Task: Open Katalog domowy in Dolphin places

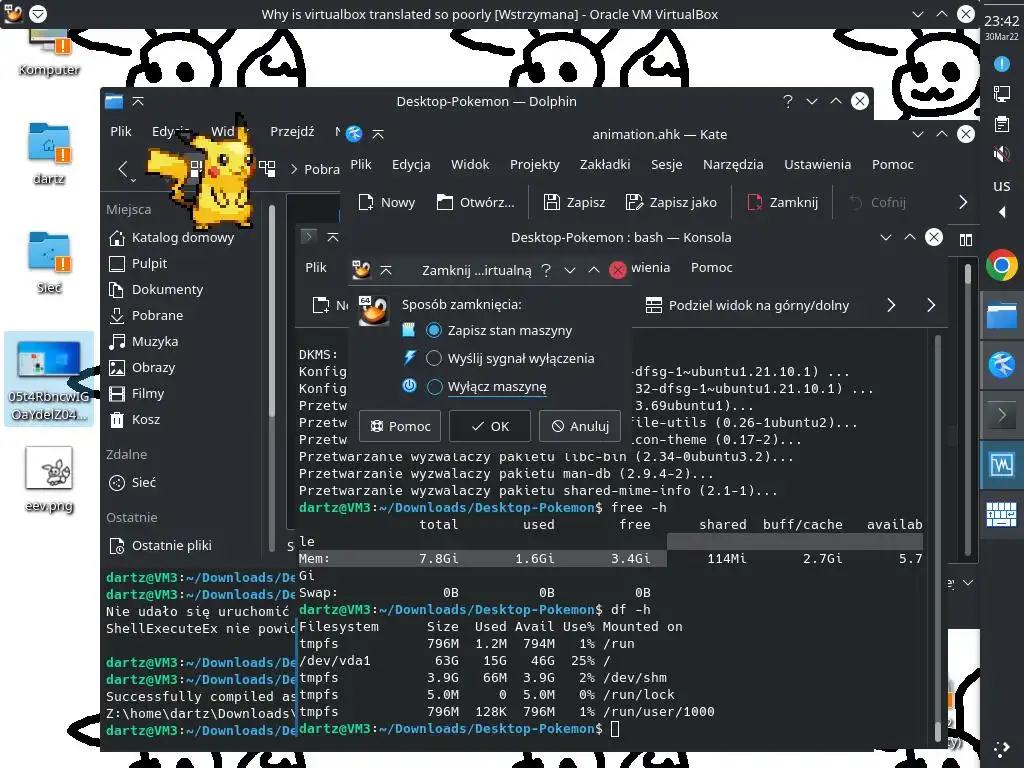Action: click(x=171, y=238)
